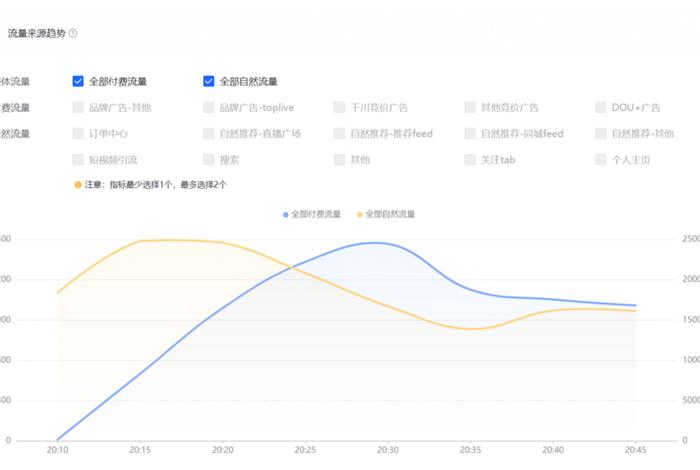Screen dimensions: 700x470
Task: Uncheck the 全部自然流量 checkbox
Action: pyautogui.click(x=208, y=81)
